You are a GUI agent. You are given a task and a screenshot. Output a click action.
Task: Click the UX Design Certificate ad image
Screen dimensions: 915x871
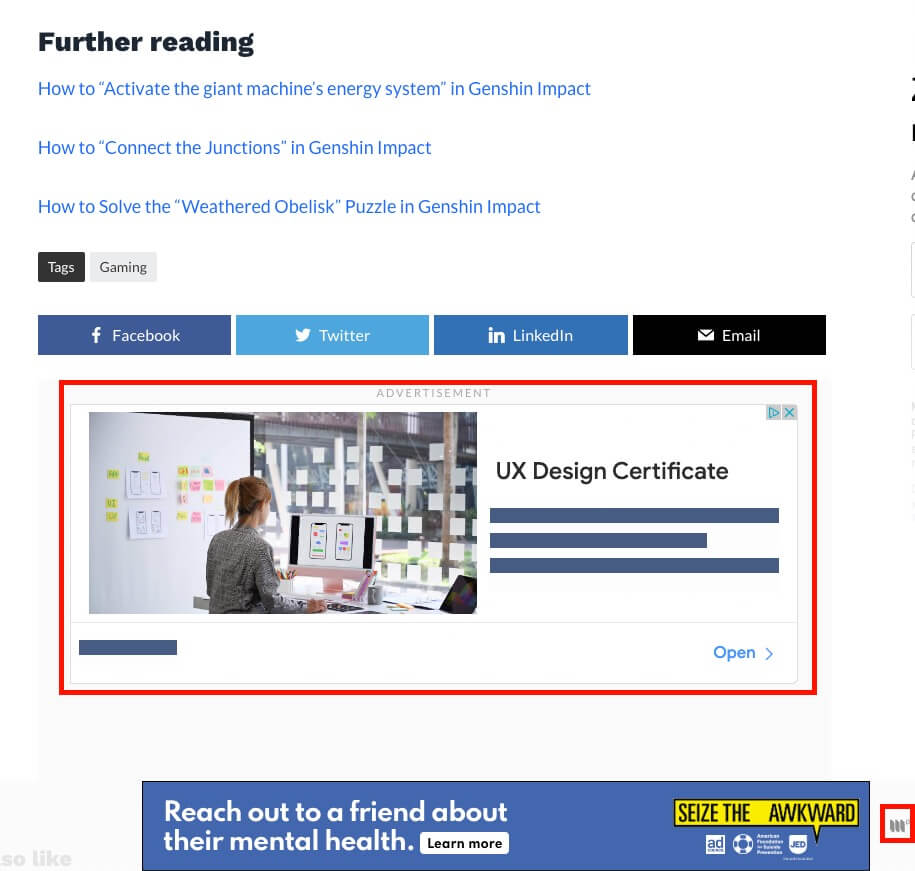click(x=283, y=512)
